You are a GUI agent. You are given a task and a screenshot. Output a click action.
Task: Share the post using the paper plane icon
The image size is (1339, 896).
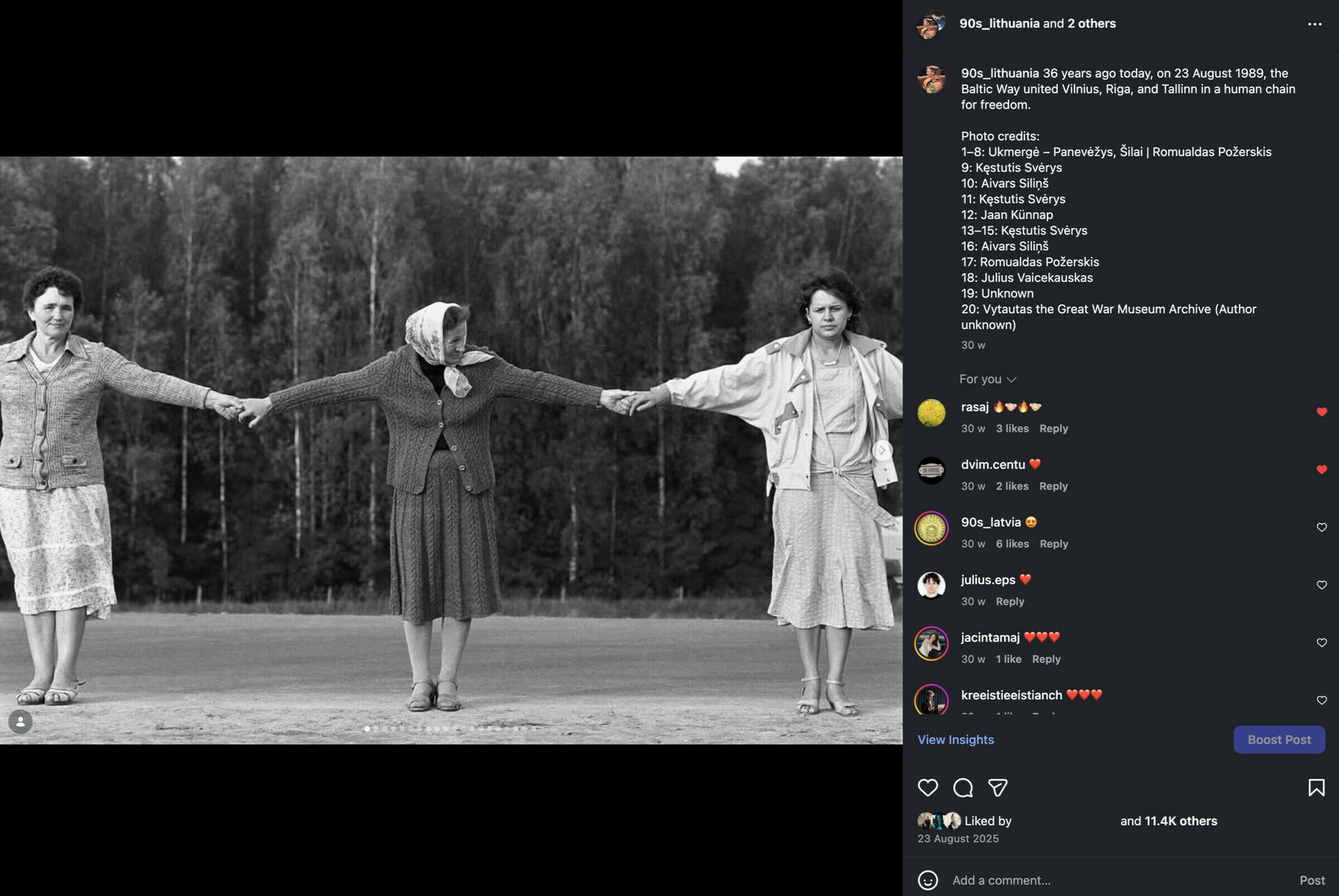998,787
